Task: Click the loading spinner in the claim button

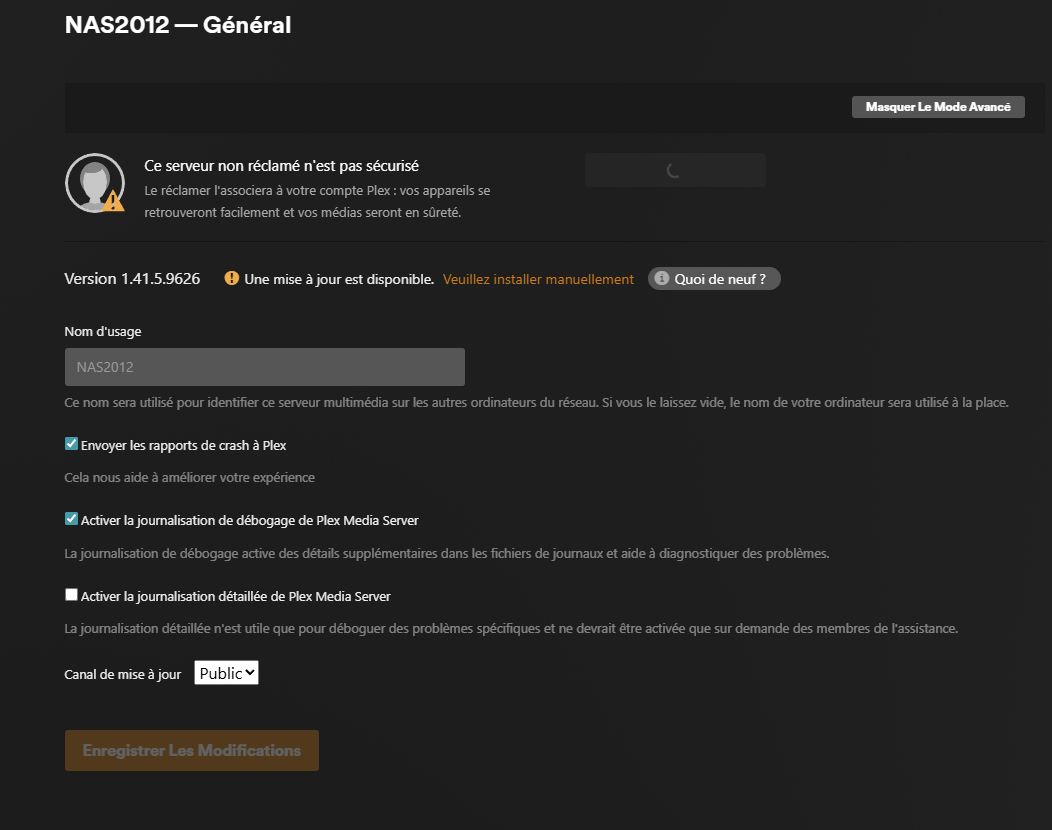Action: (674, 170)
